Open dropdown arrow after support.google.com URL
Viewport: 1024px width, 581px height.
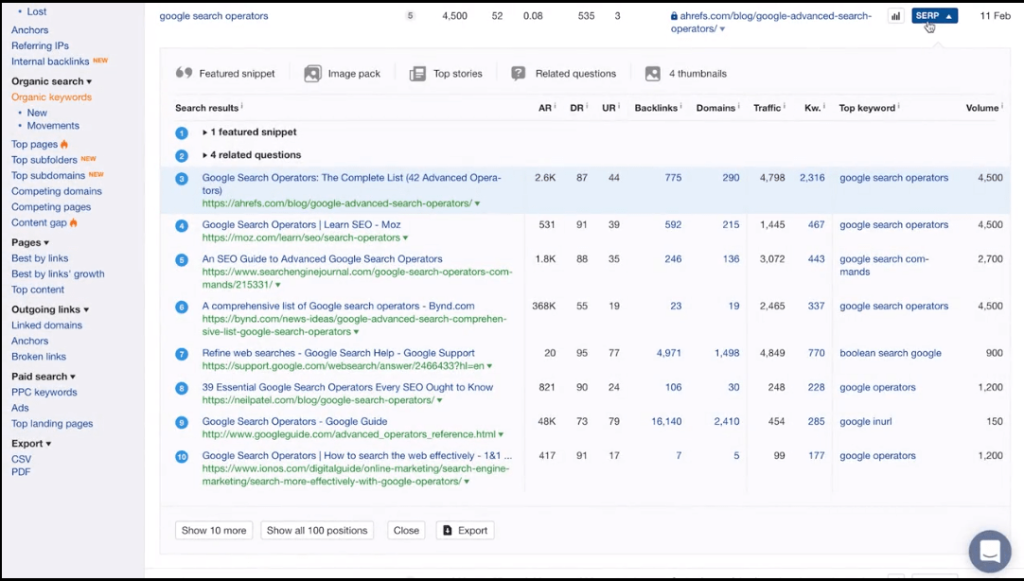point(490,366)
